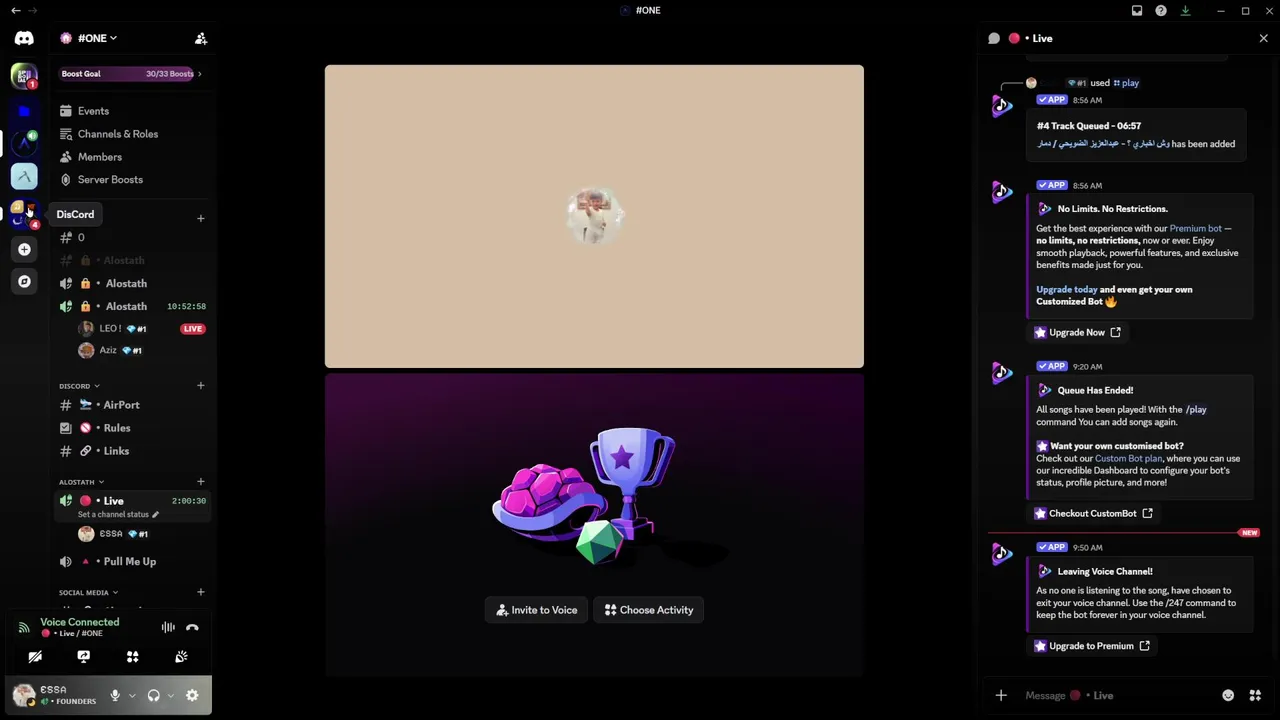Click Choose Activity button
The image size is (1280, 720).
point(649,610)
